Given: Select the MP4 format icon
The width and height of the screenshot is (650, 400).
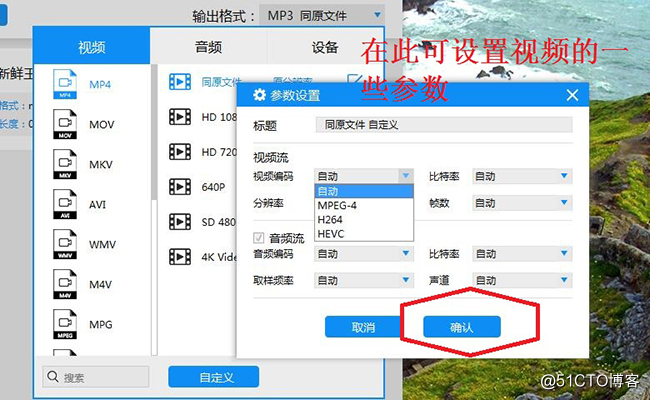Looking at the screenshot, I should click(65, 84).
